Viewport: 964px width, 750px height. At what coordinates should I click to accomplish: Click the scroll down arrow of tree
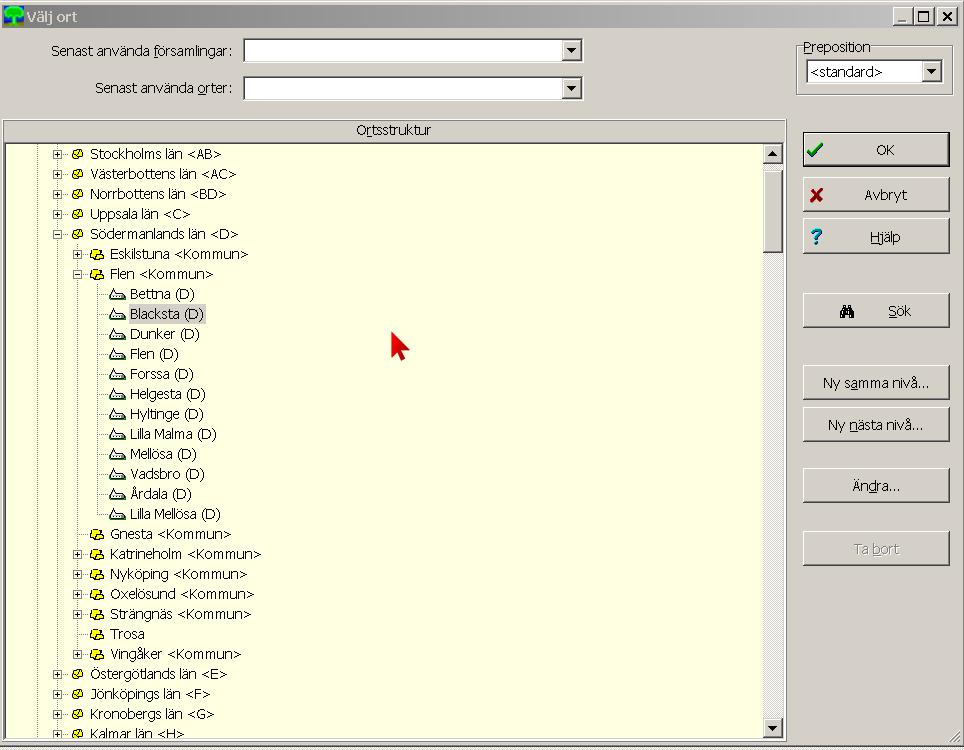point(773,728)
